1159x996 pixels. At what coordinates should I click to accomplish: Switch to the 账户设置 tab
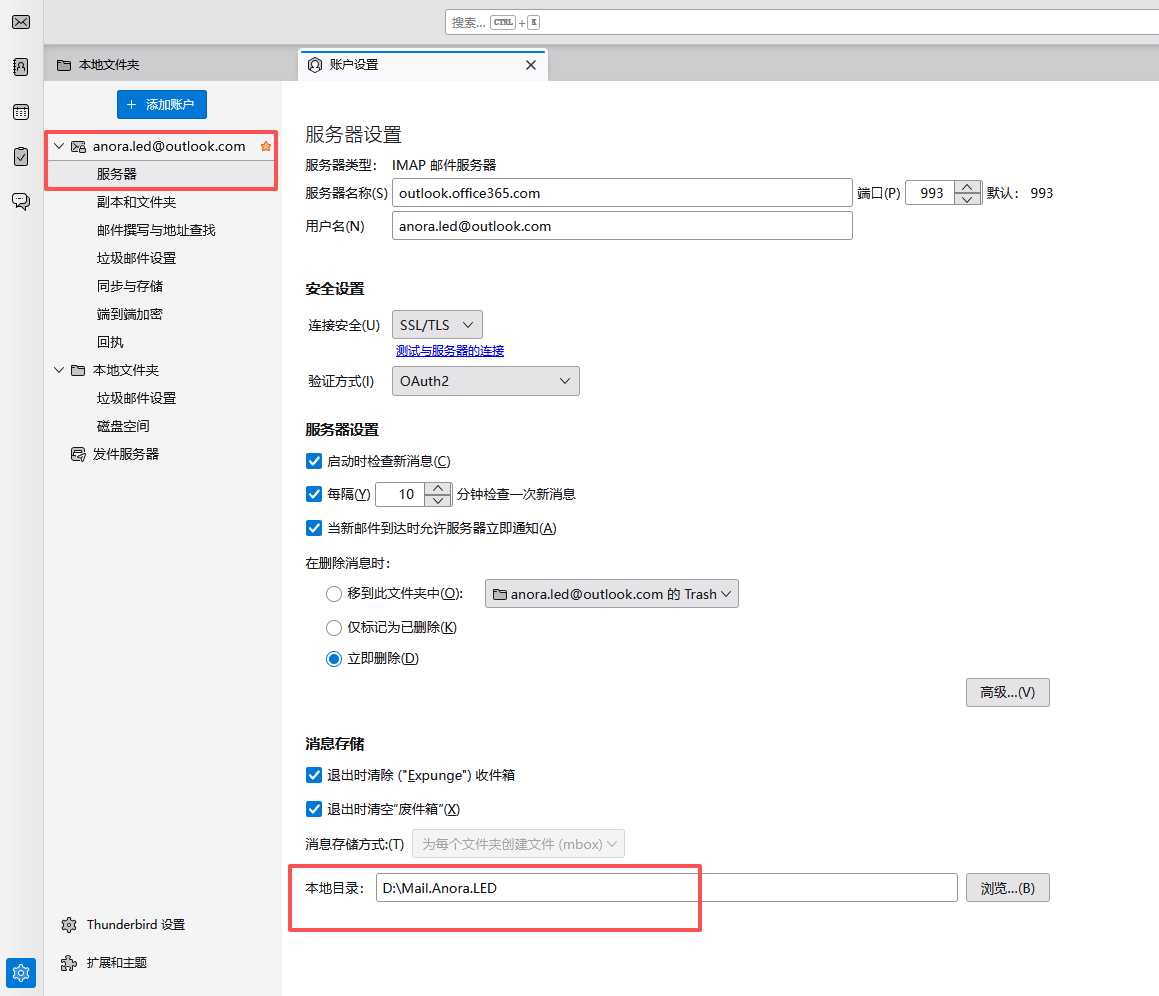pos(423,65)
